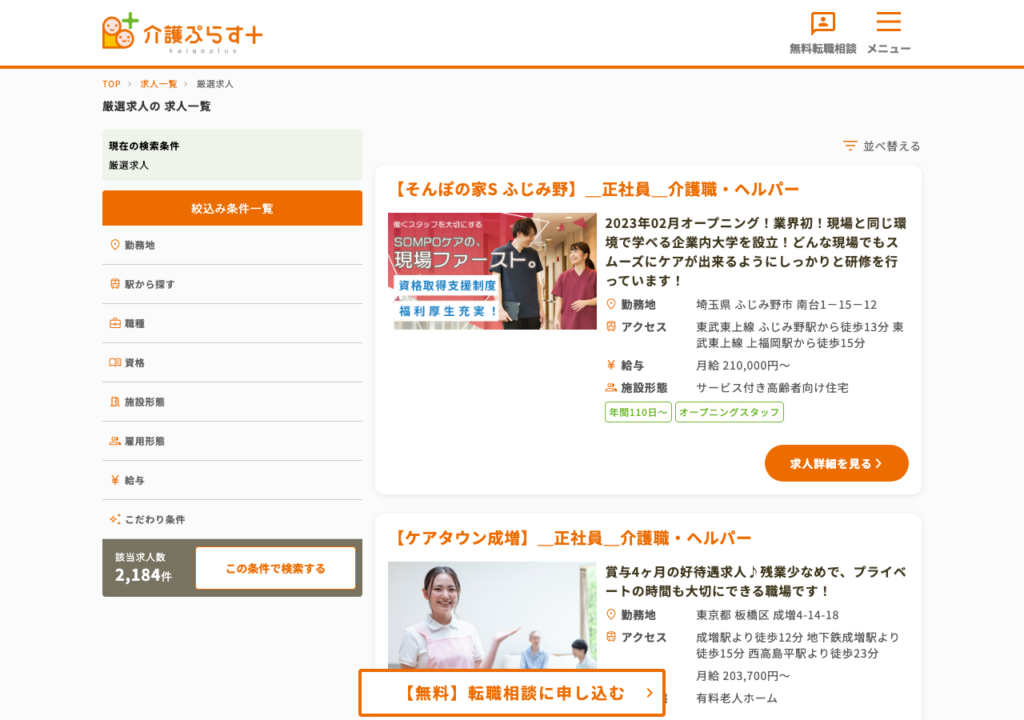The image size is (1024, 720).
Task: Click この条件で検索する button
Action: [276, 568]
